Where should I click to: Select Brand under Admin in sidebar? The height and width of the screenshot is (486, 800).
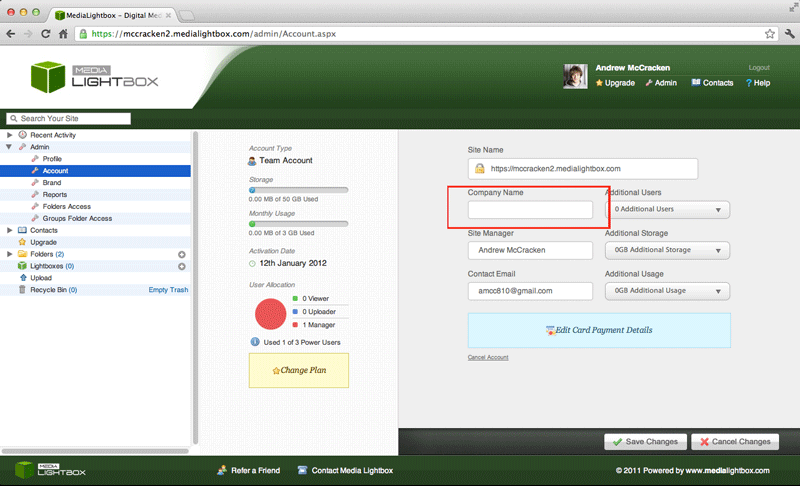(x=52, y=183)
